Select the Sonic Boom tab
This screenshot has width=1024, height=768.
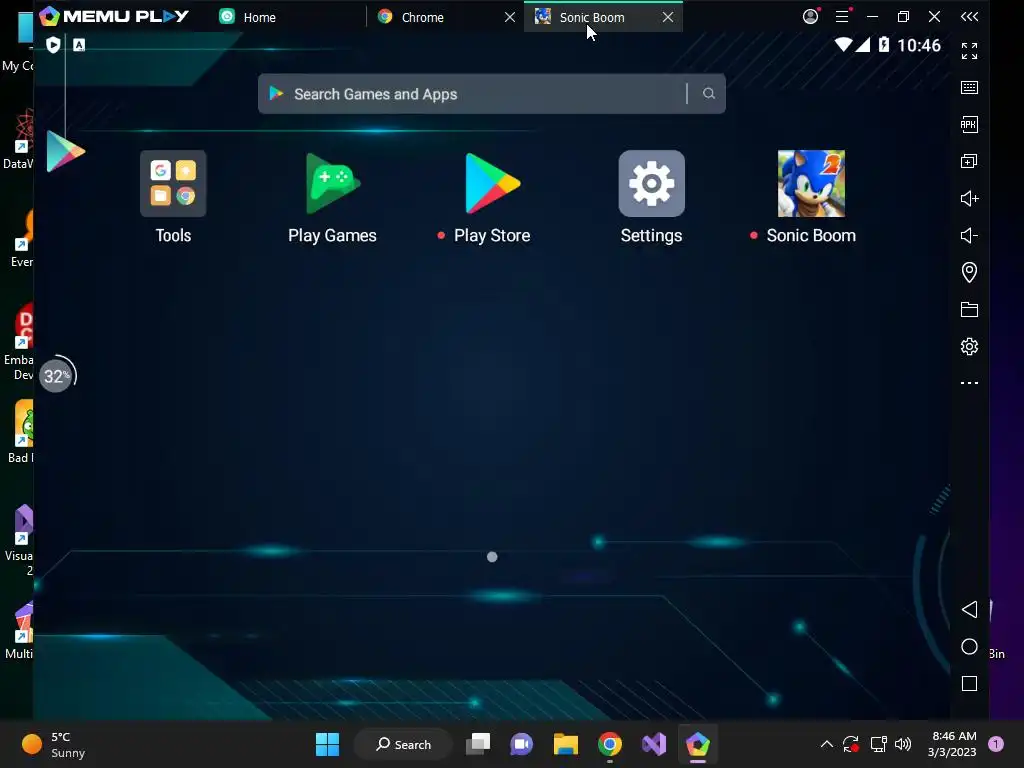pyautogui.click(x=592, y=17)
